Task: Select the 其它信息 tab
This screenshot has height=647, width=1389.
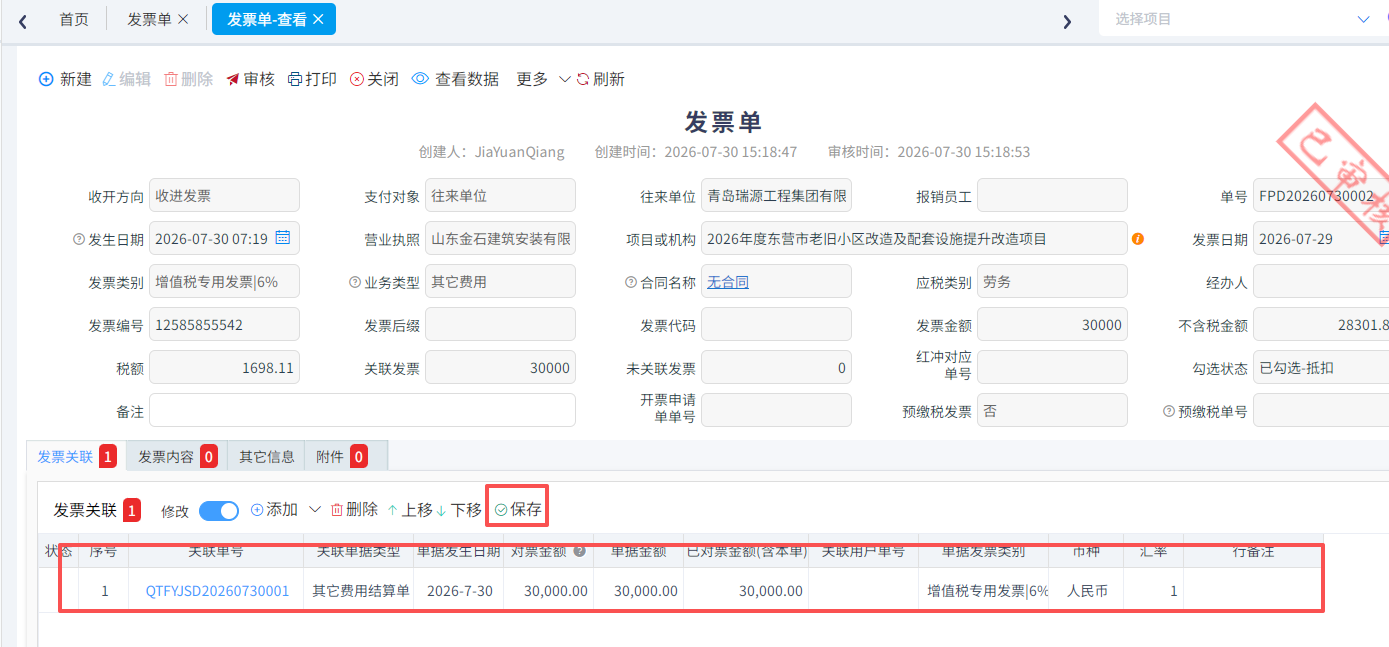Action: tap(266, 457)
